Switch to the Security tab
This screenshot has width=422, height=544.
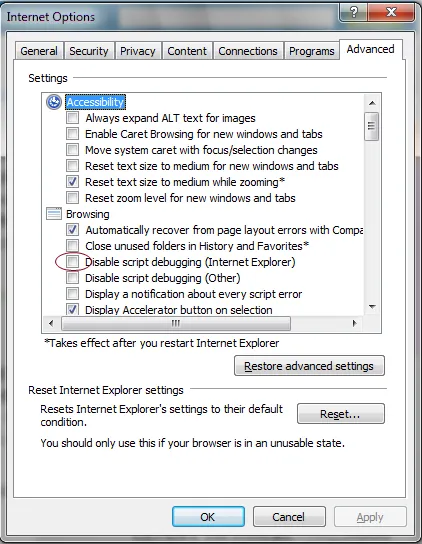(89, 51)
